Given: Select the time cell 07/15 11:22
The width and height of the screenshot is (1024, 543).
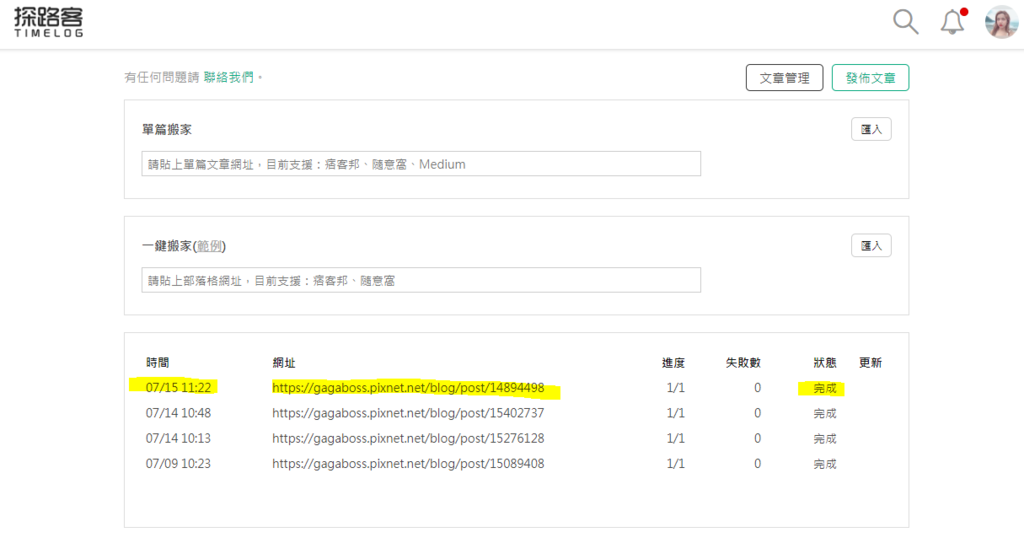Looking at the screenshot, I should tap(178, 387).
